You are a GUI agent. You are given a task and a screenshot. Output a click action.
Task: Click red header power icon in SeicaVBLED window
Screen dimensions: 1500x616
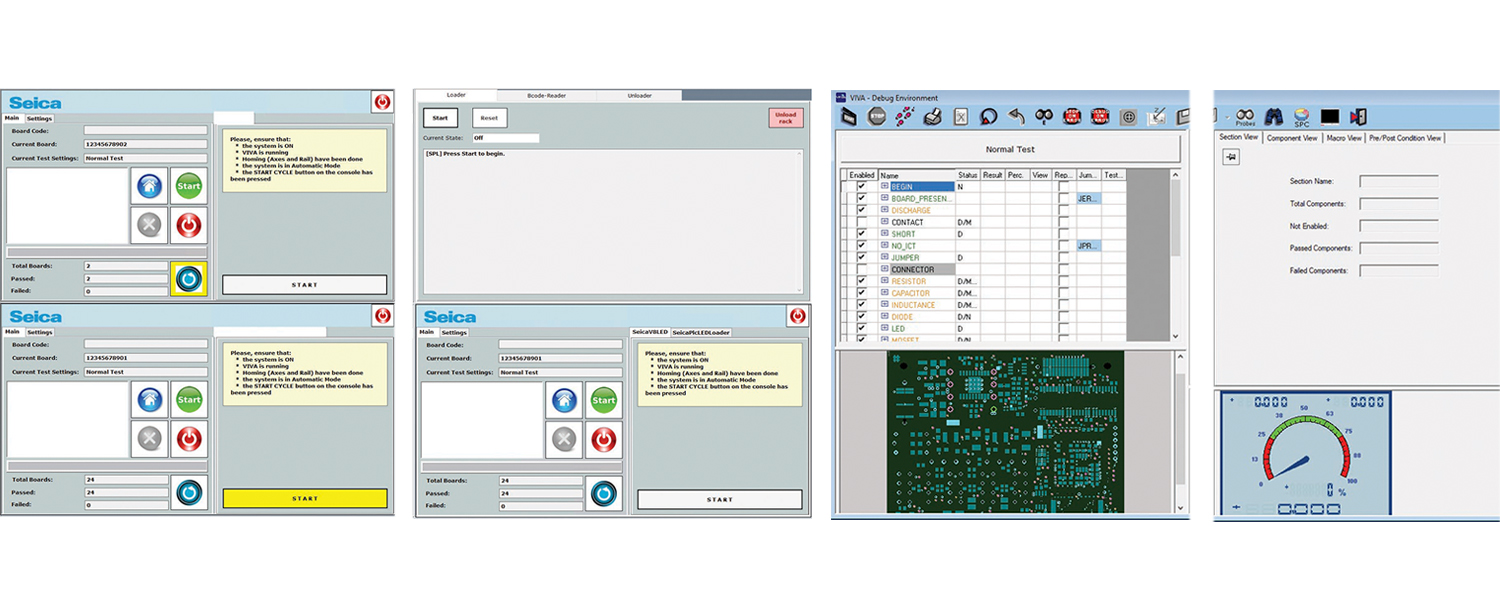[x=797, y=316]
